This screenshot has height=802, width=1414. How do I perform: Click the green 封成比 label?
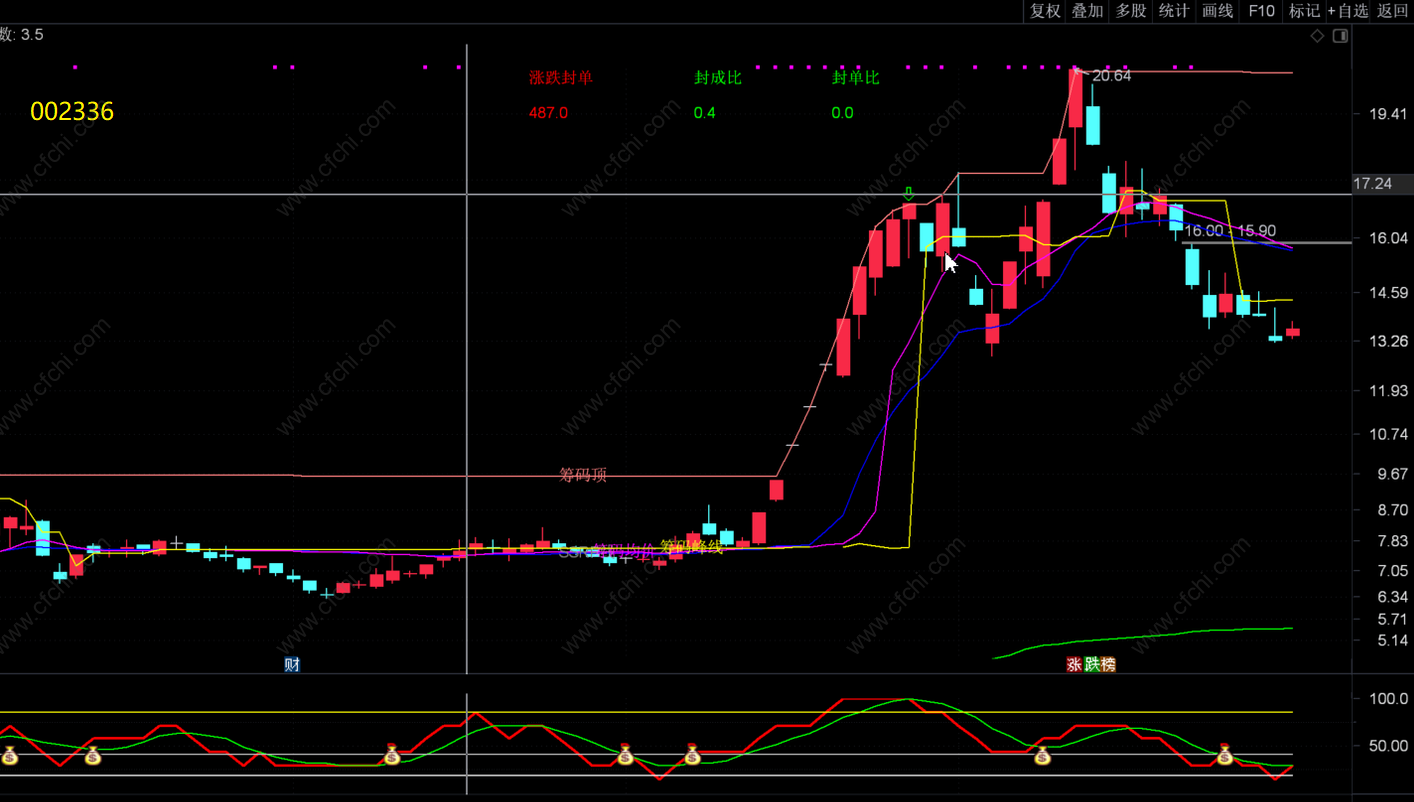(718, 78)
